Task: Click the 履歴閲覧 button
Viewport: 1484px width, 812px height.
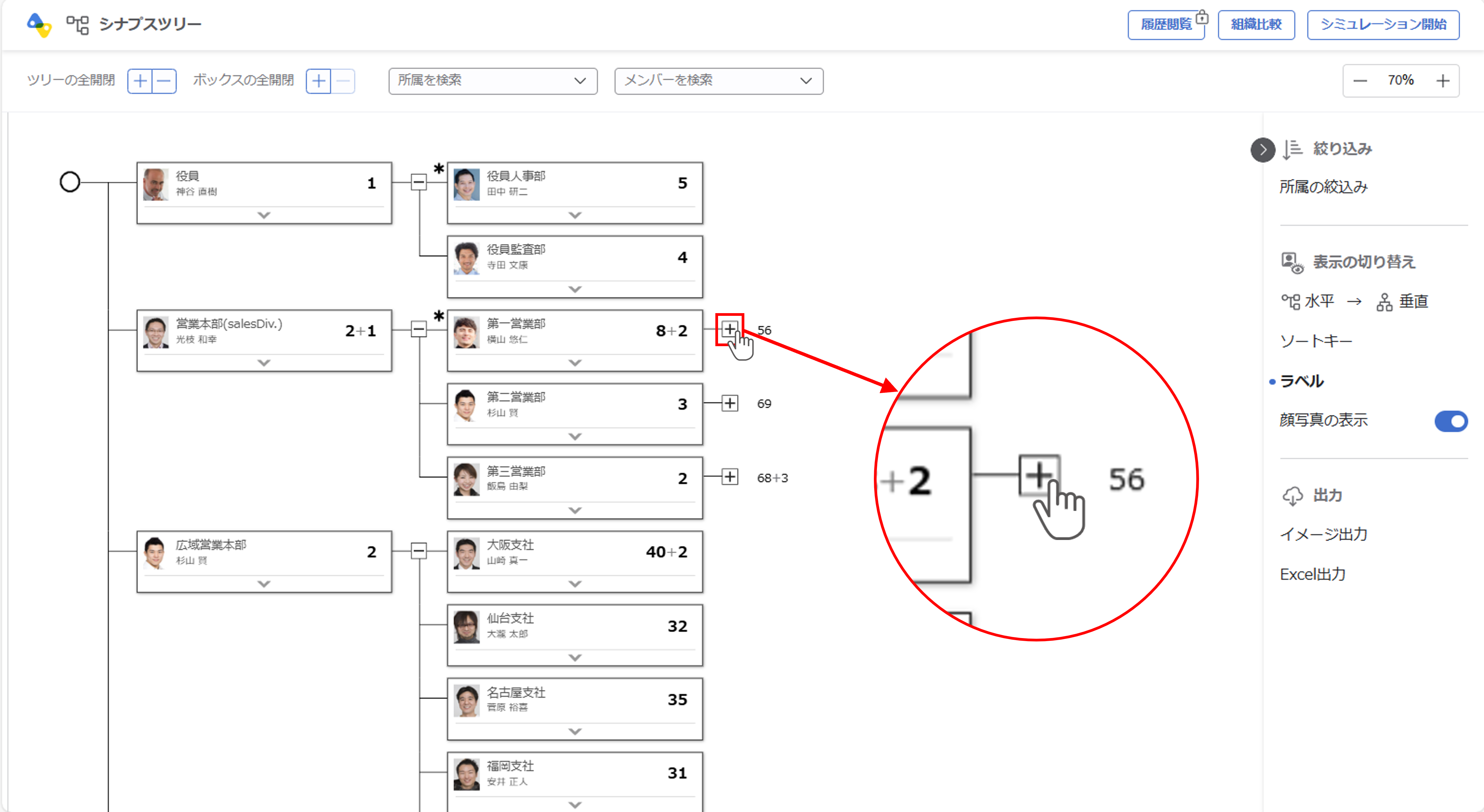Action: [x=1165, y=24]
